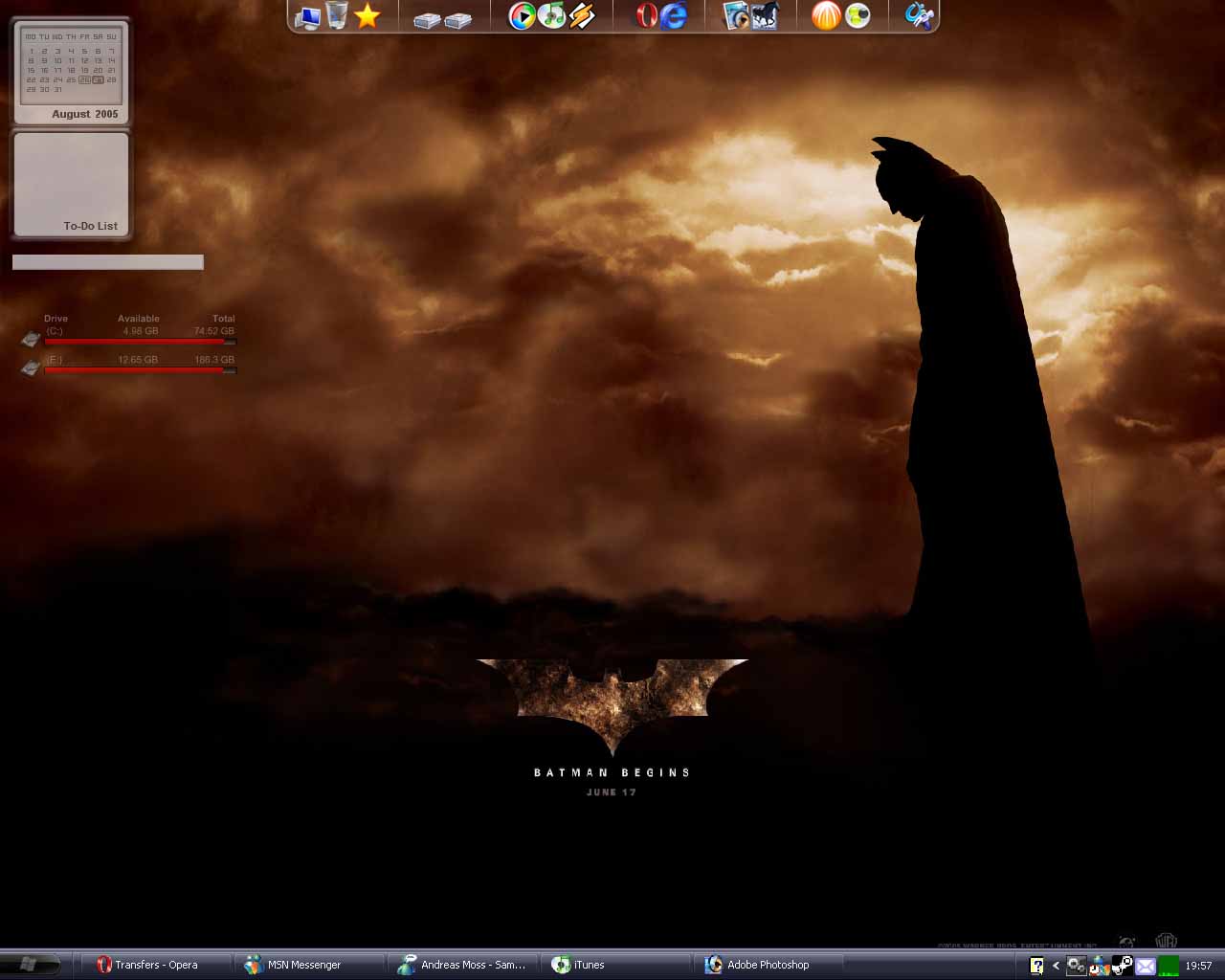The image size is (1225, 980).
Task: Launch the orange sphere dock icon
Action: [826, 15]
